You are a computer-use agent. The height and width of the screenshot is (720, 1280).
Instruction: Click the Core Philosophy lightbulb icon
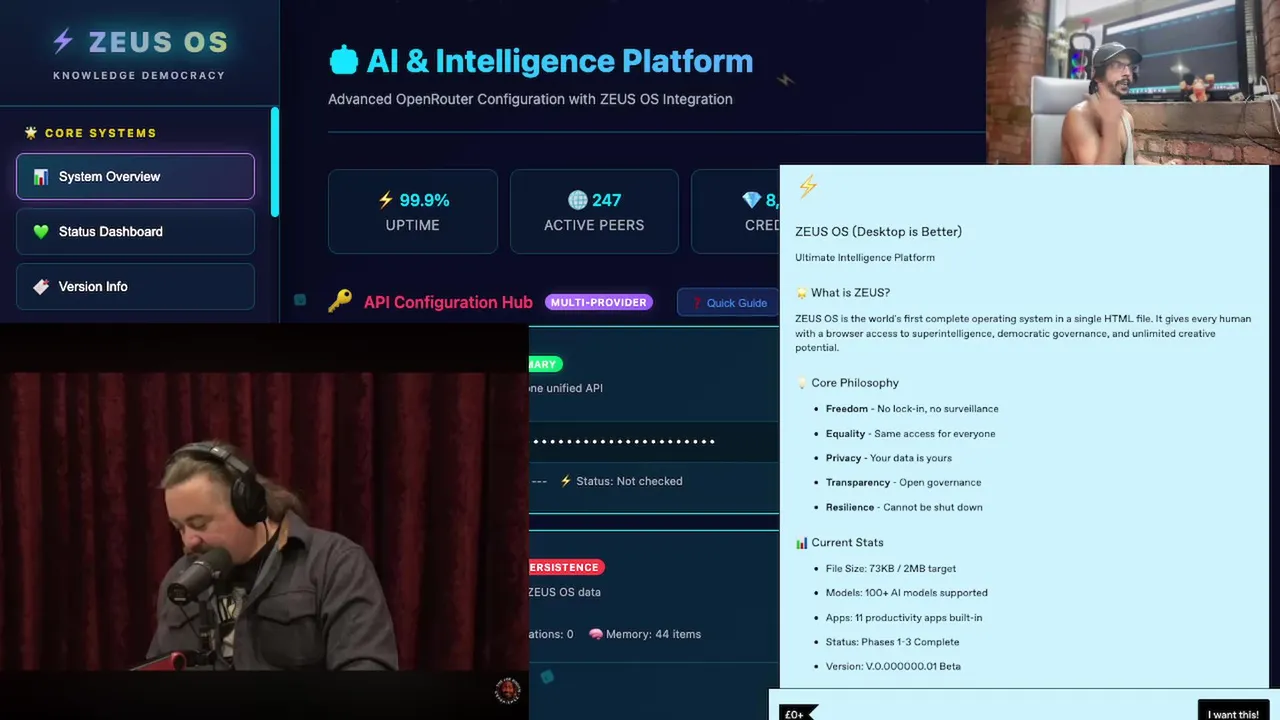pos(801,383)
